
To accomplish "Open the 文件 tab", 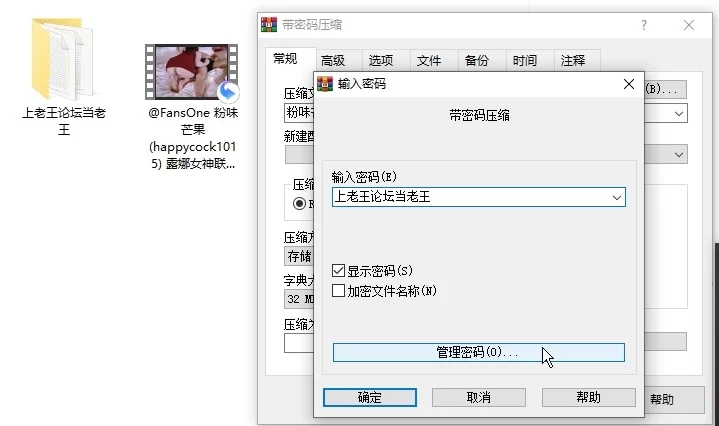I will point(434,61).
